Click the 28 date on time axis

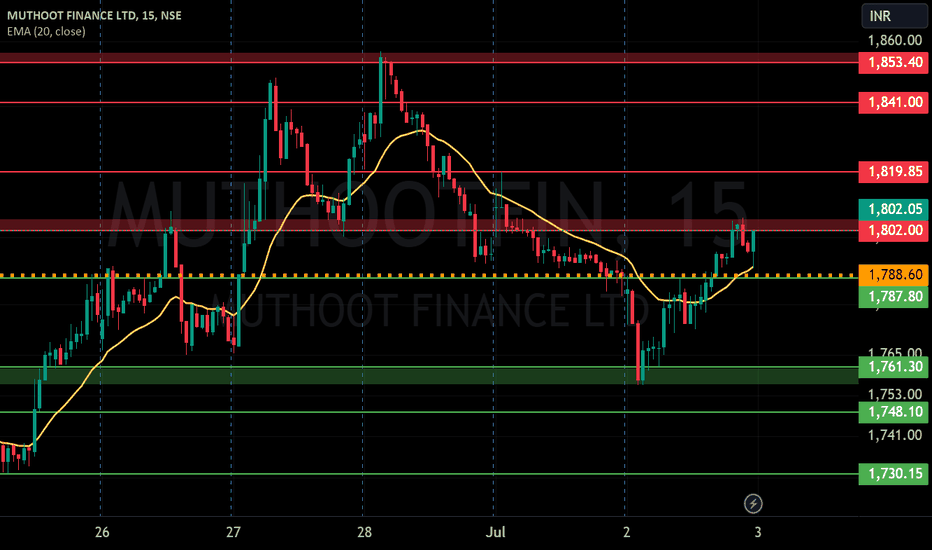(364, 532)
